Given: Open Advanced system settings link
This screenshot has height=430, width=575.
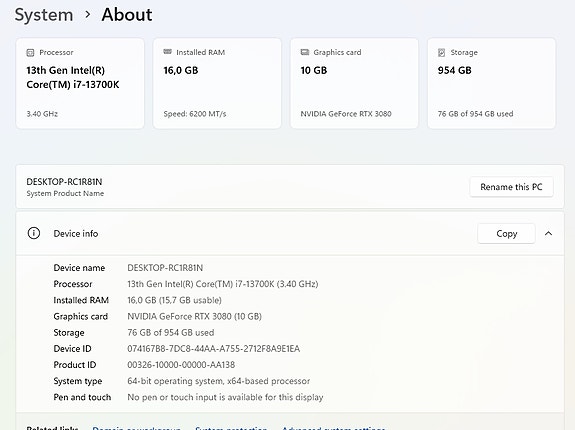Looking at the screenshot, I should pos(334,427).
